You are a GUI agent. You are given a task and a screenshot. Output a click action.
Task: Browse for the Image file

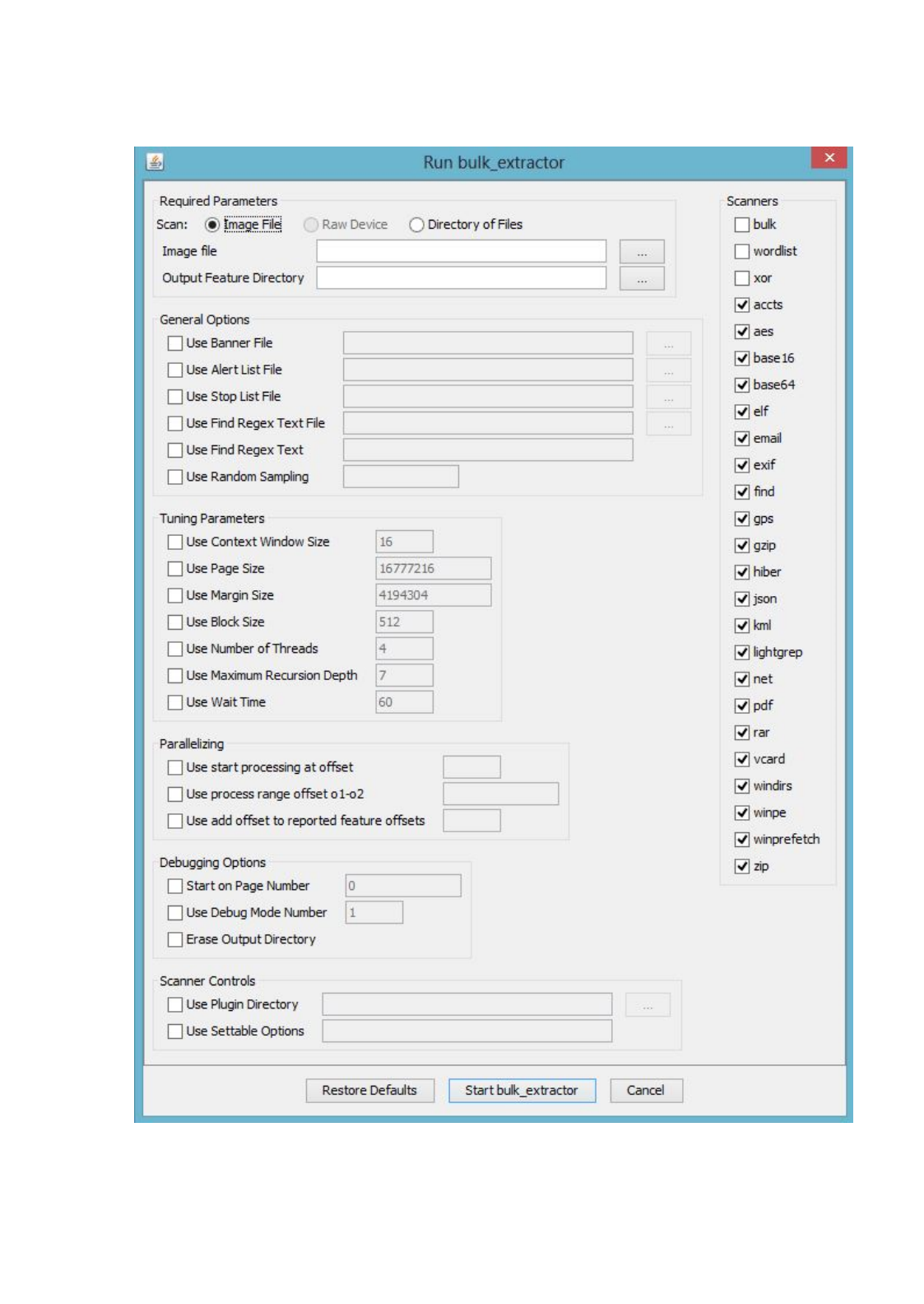click(x=642, y=251)
